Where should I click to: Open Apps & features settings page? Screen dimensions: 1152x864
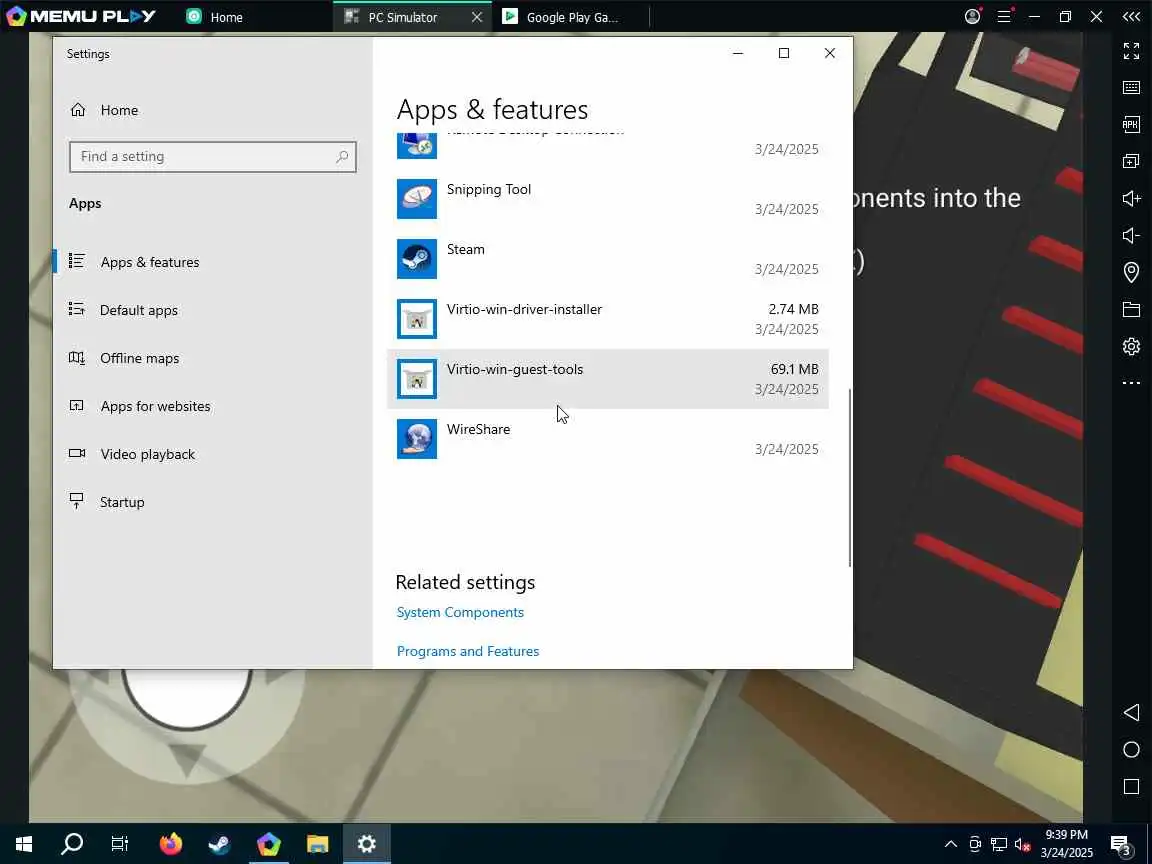point(150,262)
